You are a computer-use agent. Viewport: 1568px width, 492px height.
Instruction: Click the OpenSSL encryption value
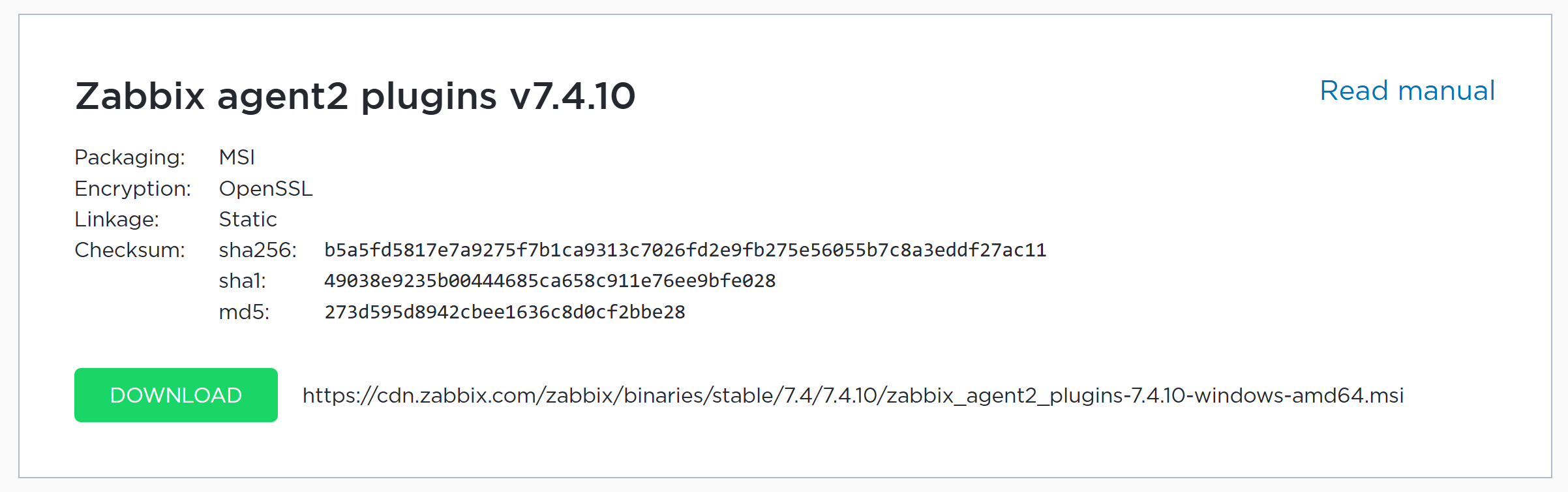point(266,189)
